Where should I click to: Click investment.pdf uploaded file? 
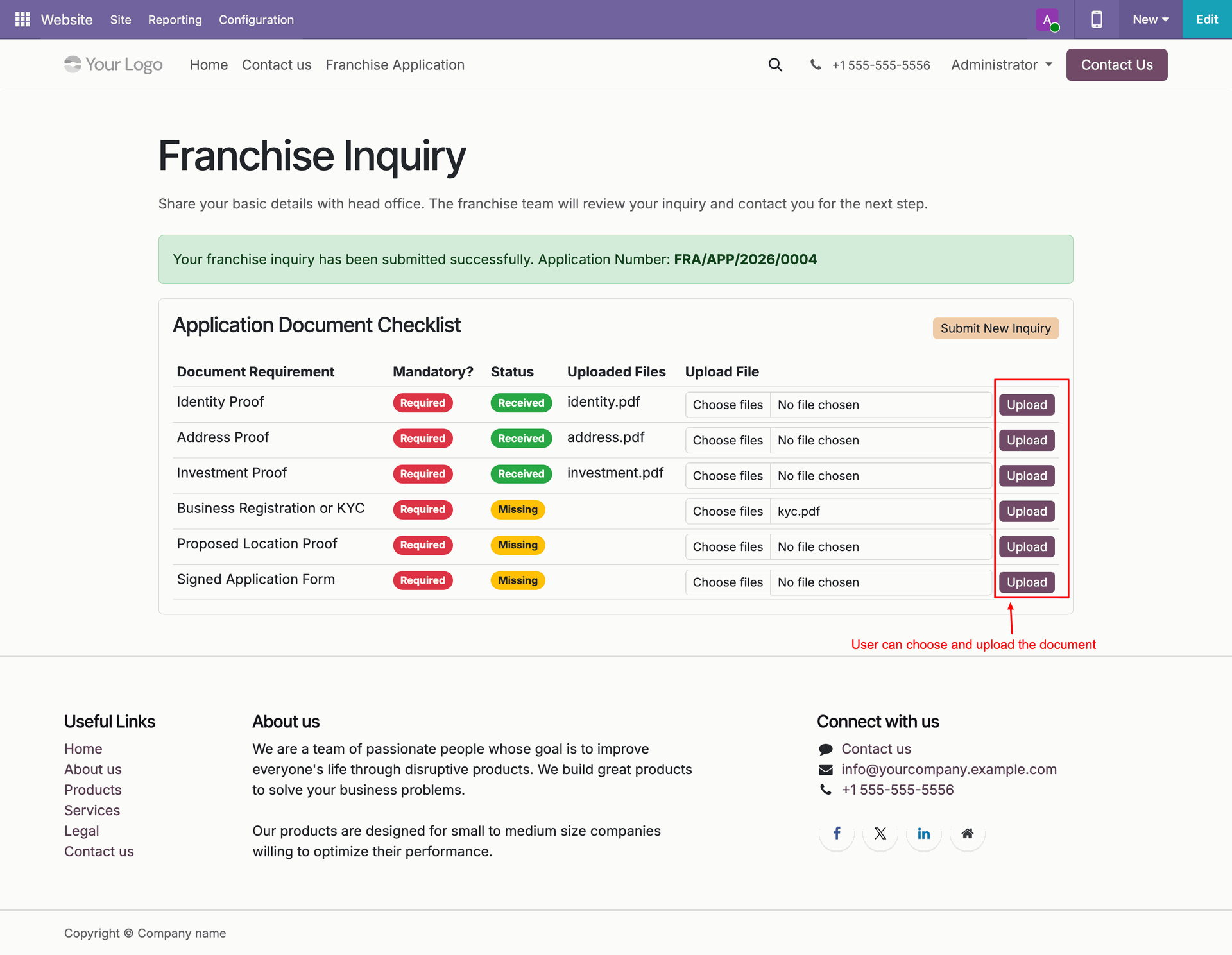(x=615, y=473)
